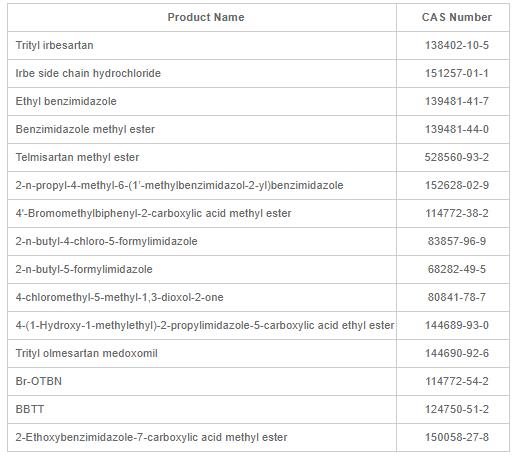
Task: Click the Product Name column header
Action: coord(206,17)
